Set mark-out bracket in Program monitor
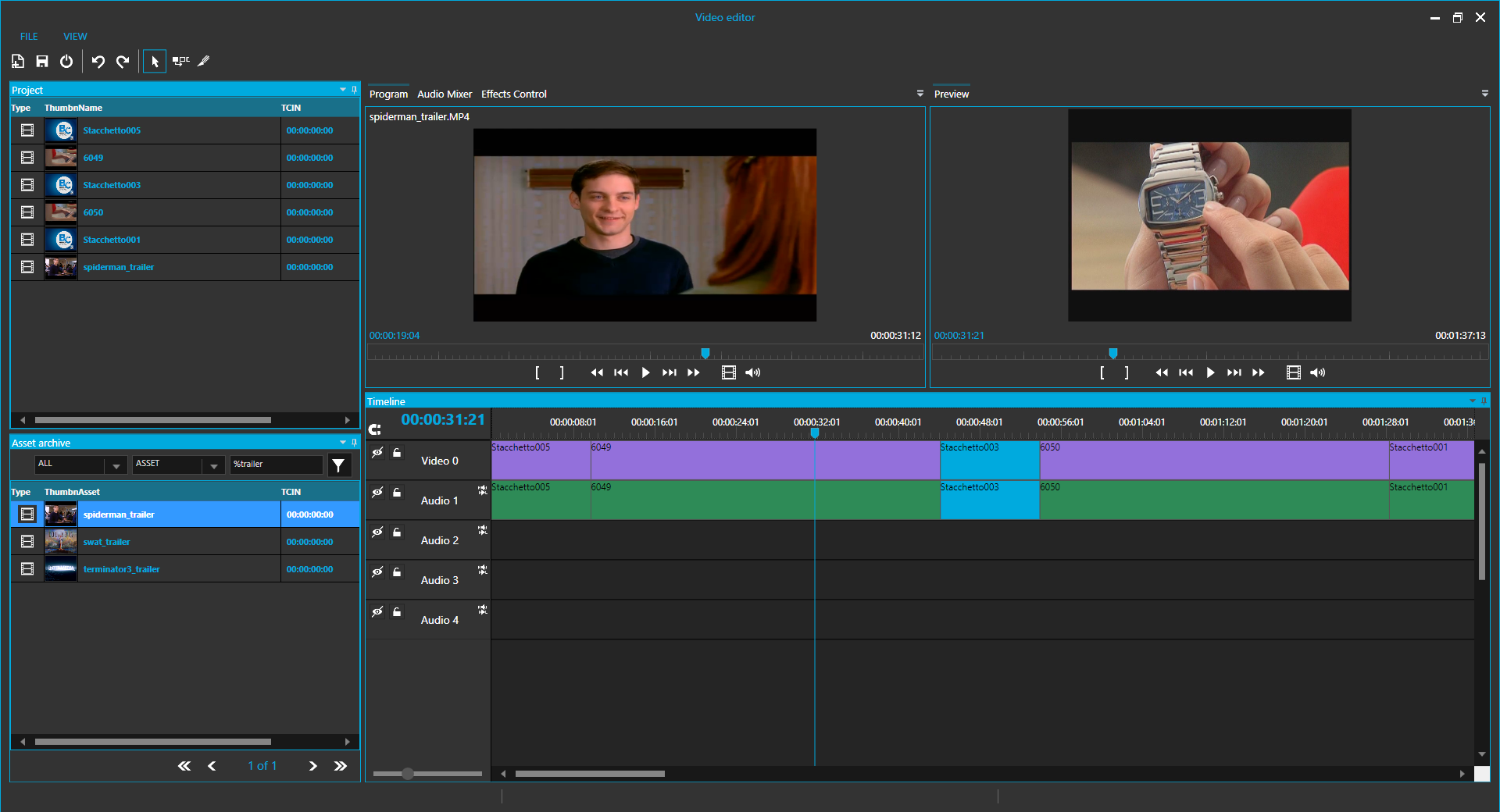The height and width of the screenshot is (812, 1500). pos(562,372)
